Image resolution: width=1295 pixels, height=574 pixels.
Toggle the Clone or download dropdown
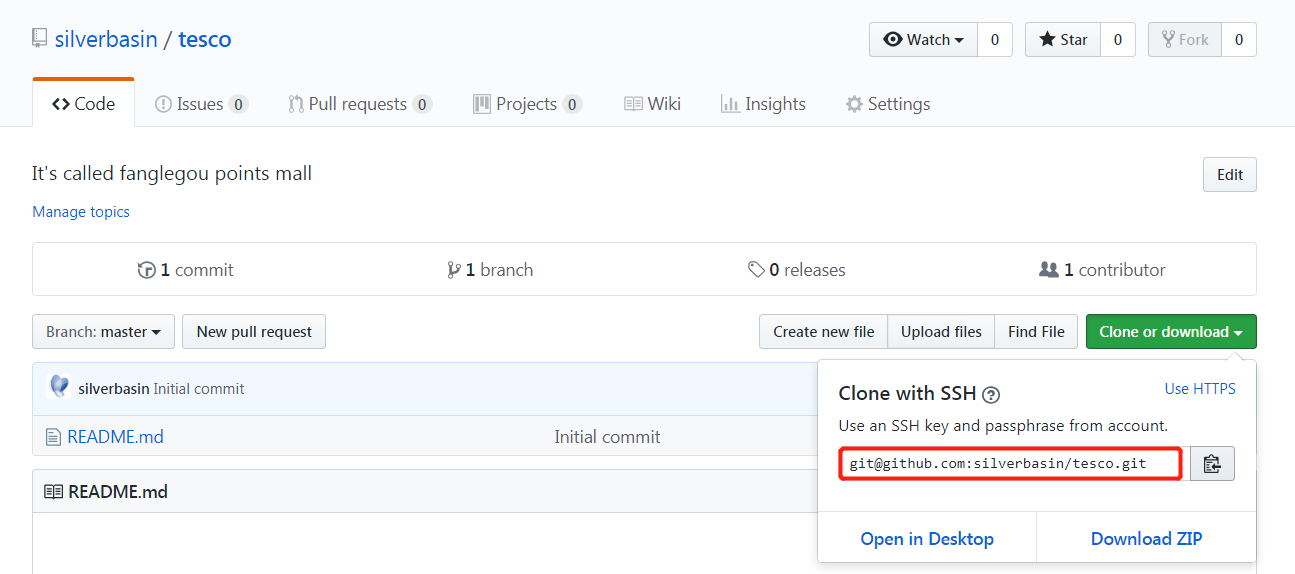[1171, 332]
